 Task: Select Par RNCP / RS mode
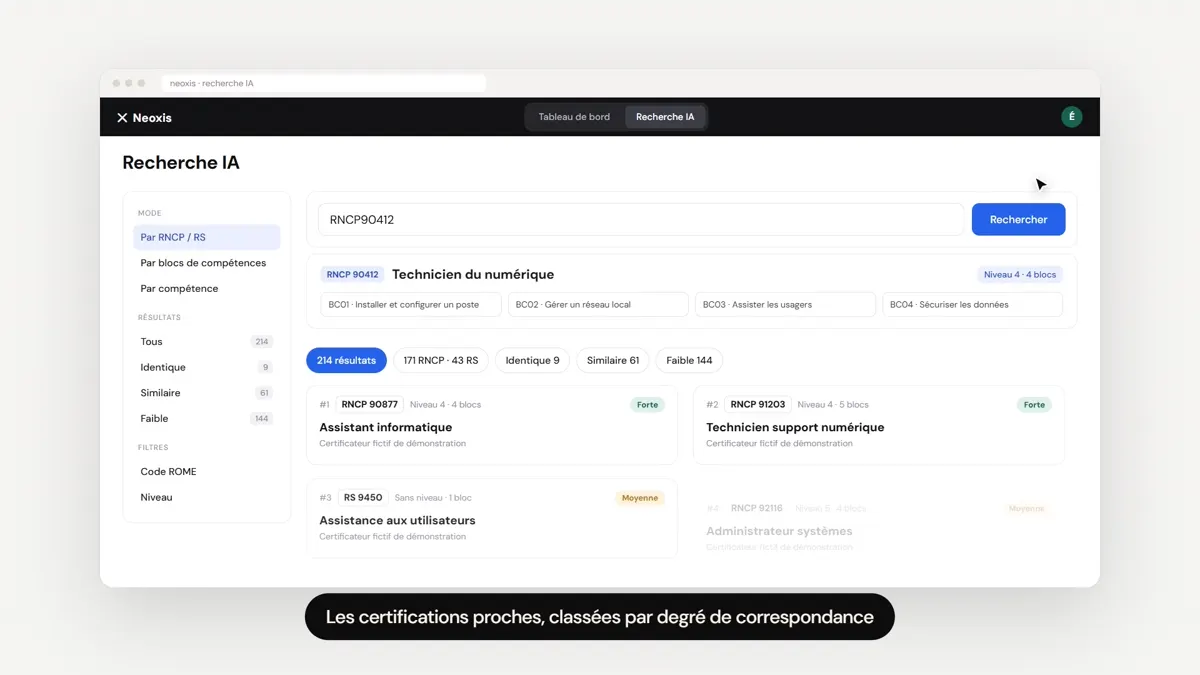[x=207, y=237]
